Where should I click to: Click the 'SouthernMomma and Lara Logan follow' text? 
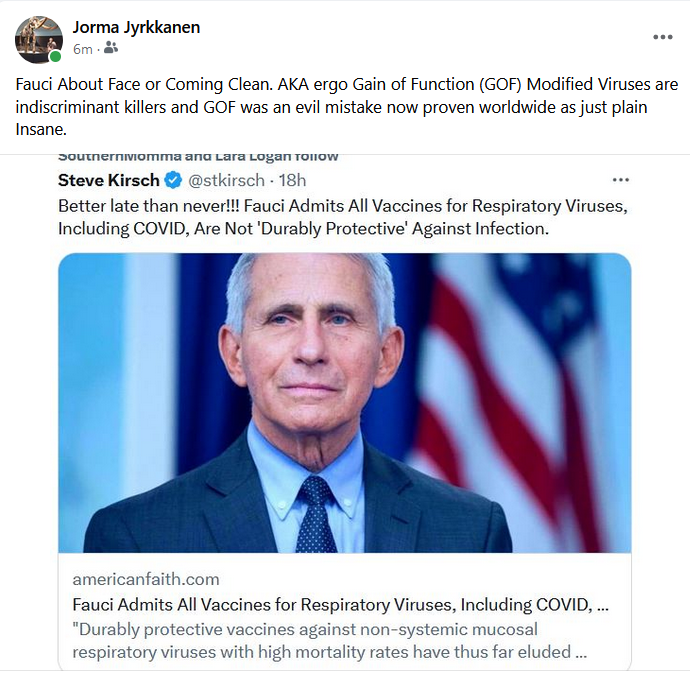(x=198, y=156)
